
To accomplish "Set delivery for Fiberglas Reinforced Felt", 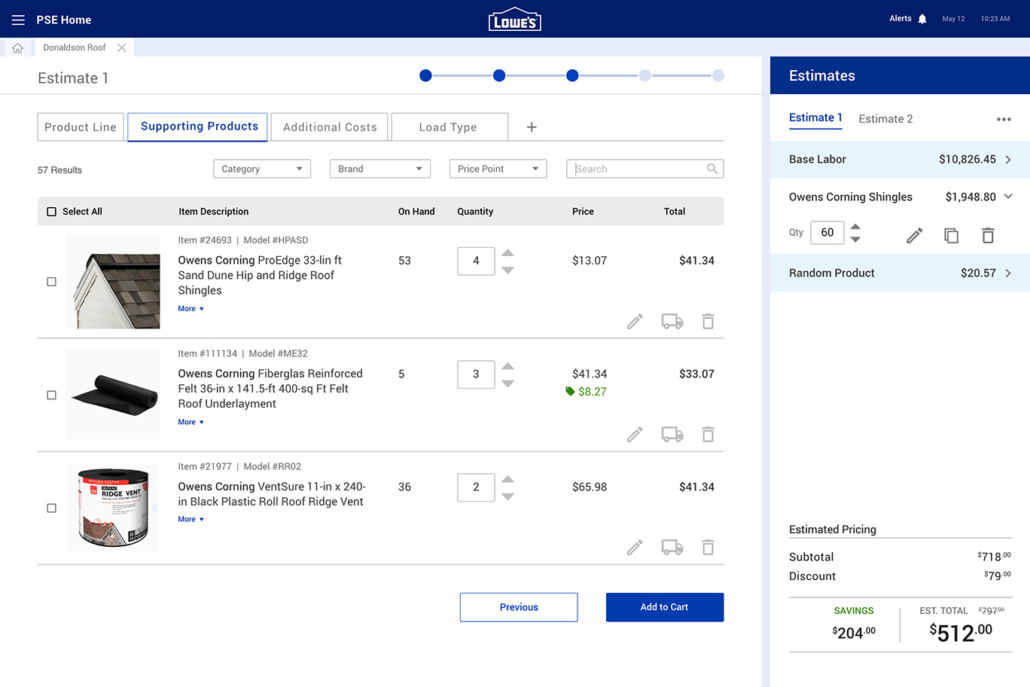I will click(672, 434).
